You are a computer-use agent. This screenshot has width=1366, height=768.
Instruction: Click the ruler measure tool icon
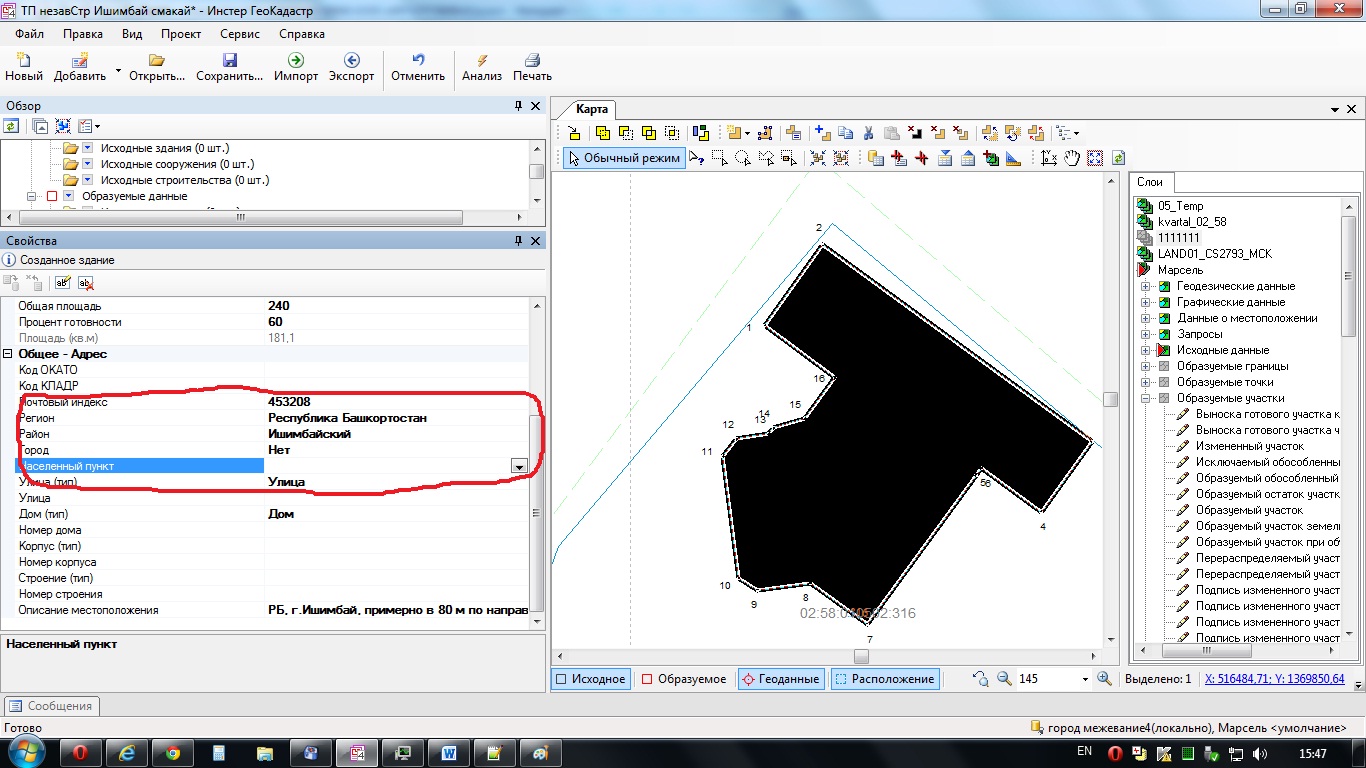coord(1012,158)
